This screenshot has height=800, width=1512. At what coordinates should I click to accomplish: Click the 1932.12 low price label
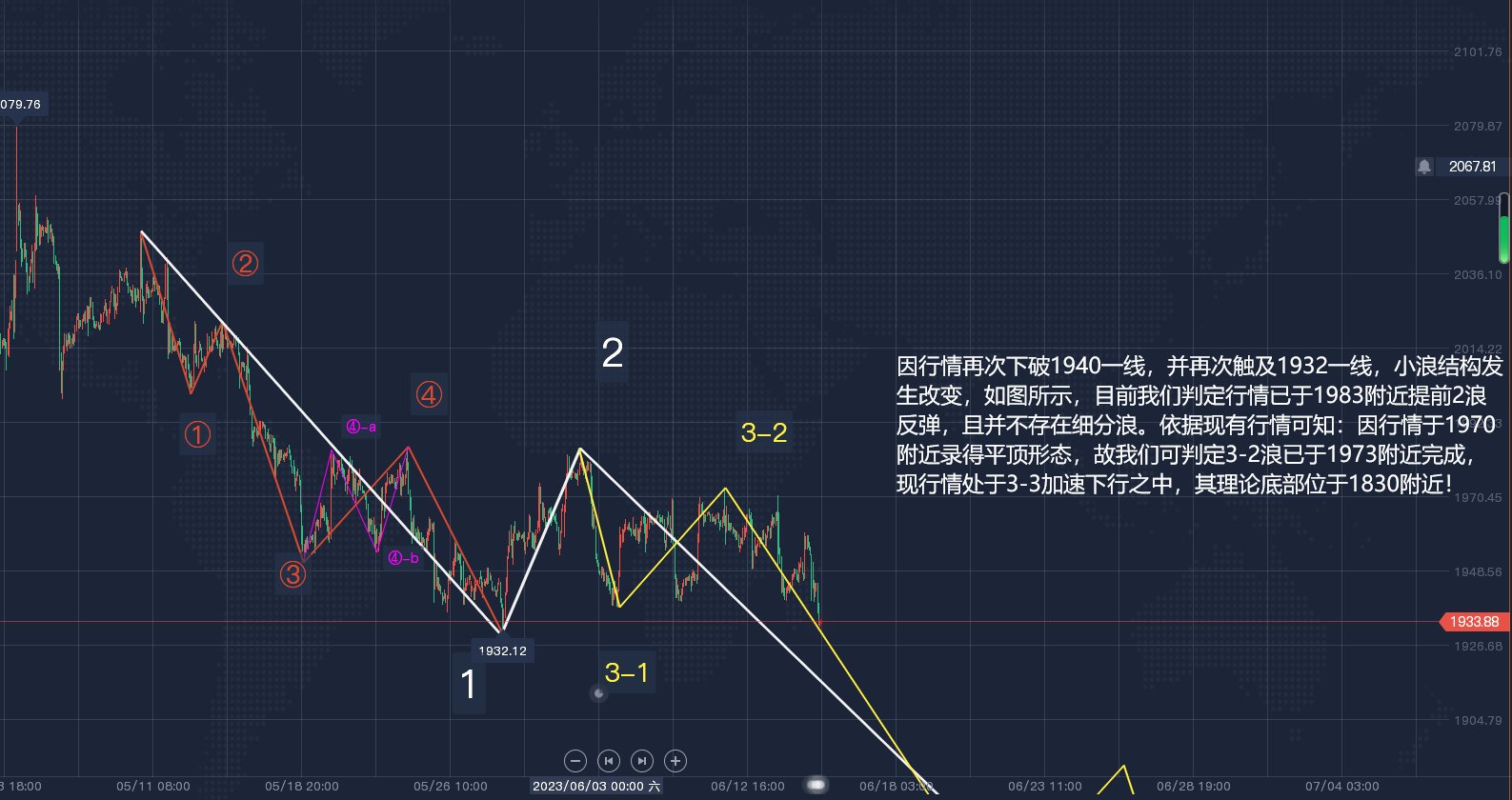pyautogui.click(x=502, y=650)
